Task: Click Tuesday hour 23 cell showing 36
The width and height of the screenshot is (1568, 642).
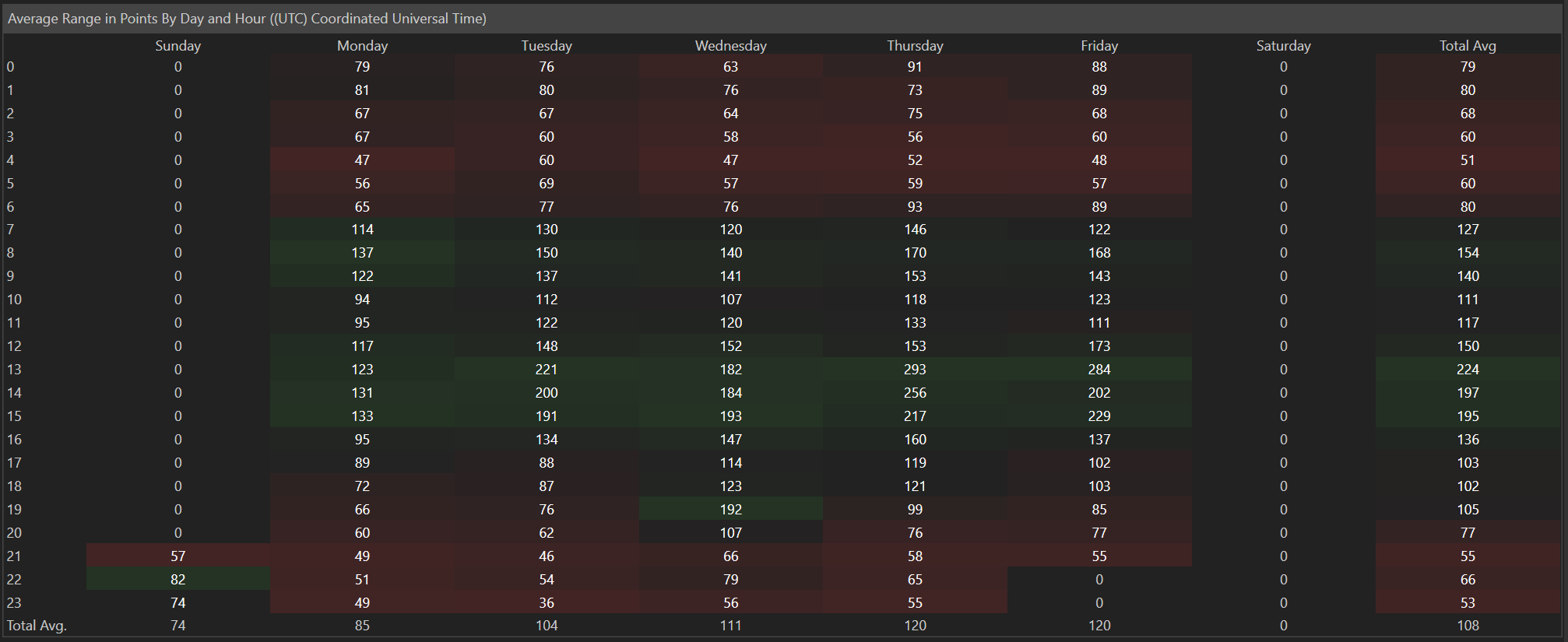Action: [547, 603]
